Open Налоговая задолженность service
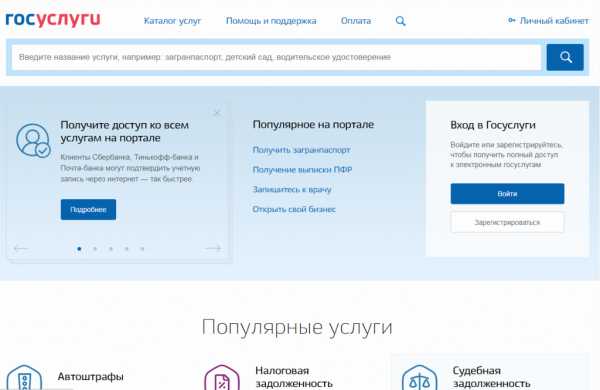Screen dimensions: 600x390 (x=294, y=377)
